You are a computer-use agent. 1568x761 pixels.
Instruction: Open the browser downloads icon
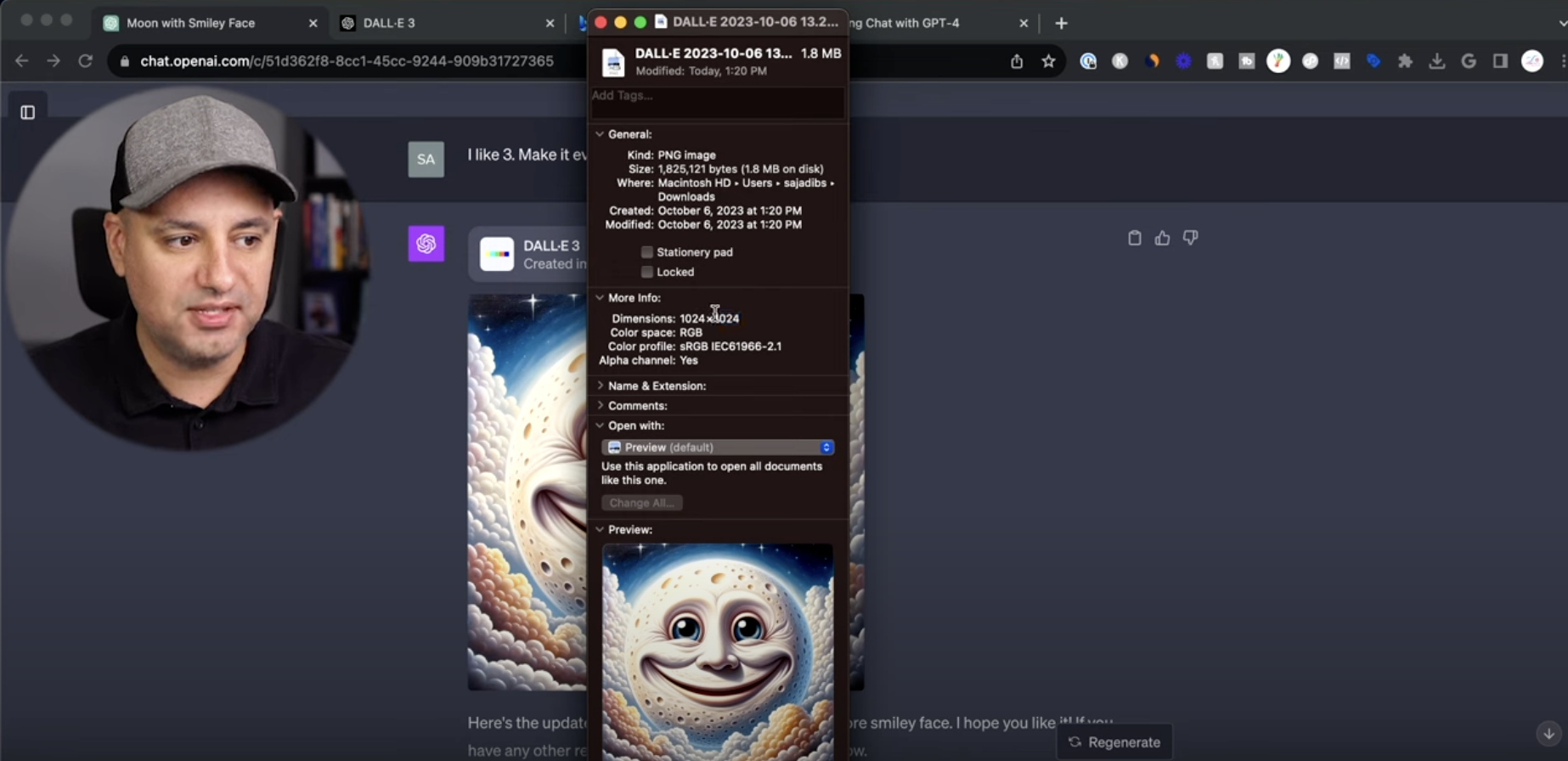coord(1436,61)
